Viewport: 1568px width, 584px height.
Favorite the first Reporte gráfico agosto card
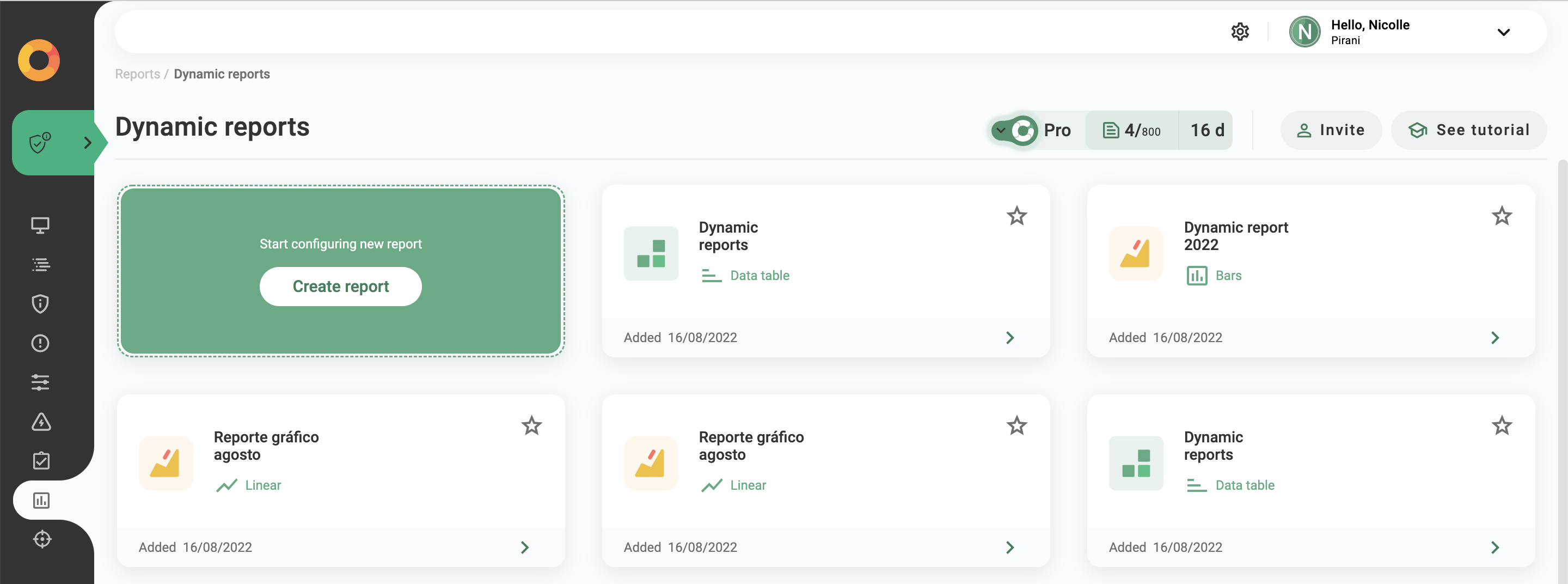tap(531, 425)
